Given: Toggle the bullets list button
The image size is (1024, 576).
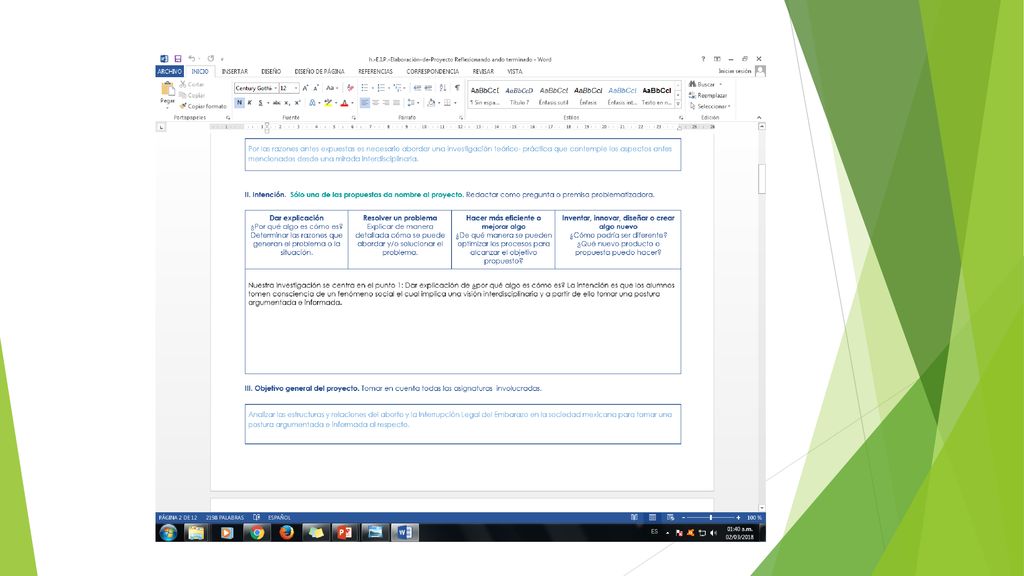Looking at the screenshot, I should pyautogui.click(x=364, y=88).
